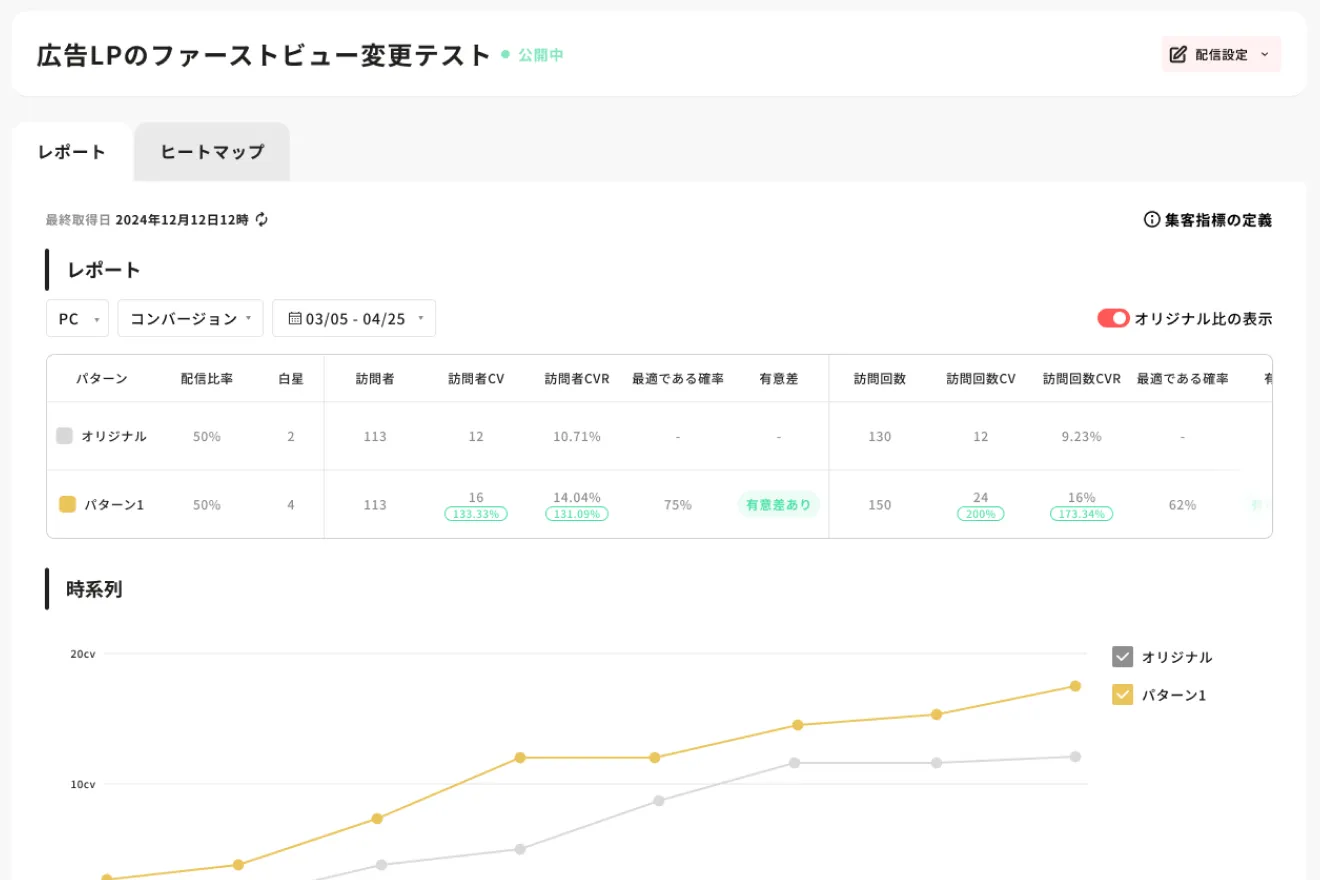This screenshot has width=1320, height=880.
Task: Expand the 配信設定 chevron menu
Action: (x=1263, y=54)
